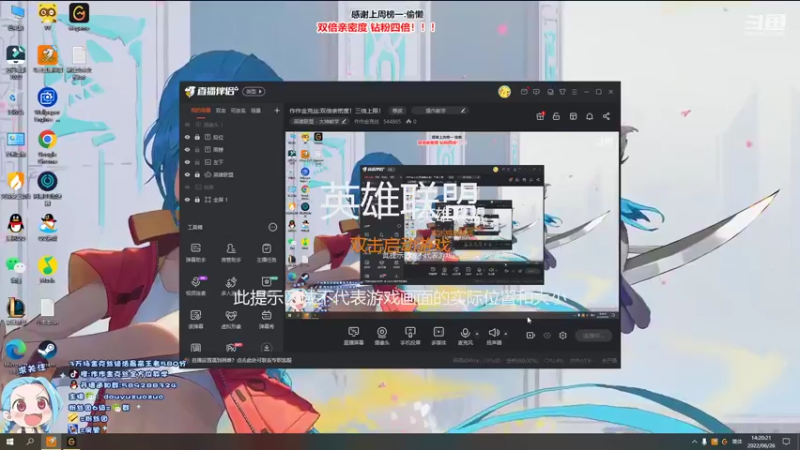Open the danmaku show tool
Viewport: 800px width, 450px height.
pos(266,319)
